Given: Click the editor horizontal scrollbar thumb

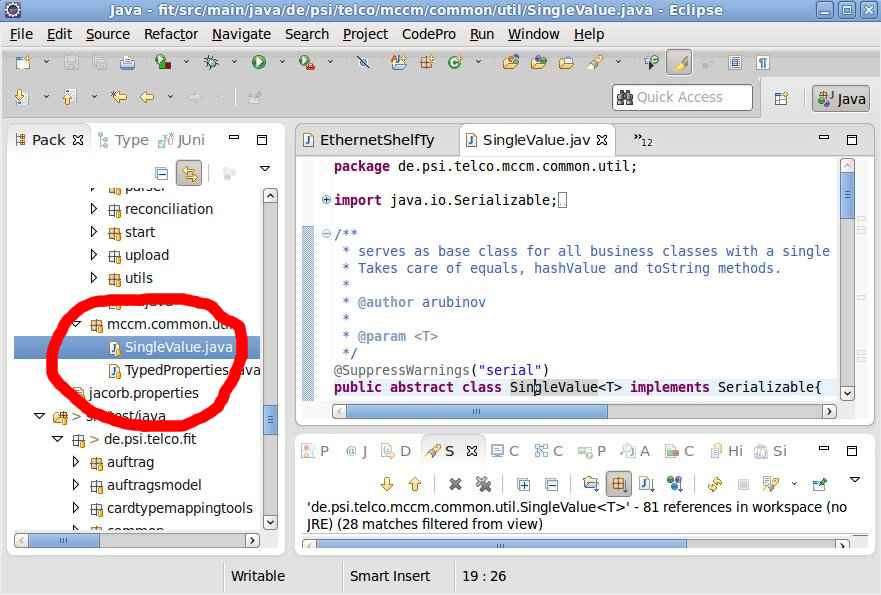Looking at the screenshot, I should pos(476,412).
